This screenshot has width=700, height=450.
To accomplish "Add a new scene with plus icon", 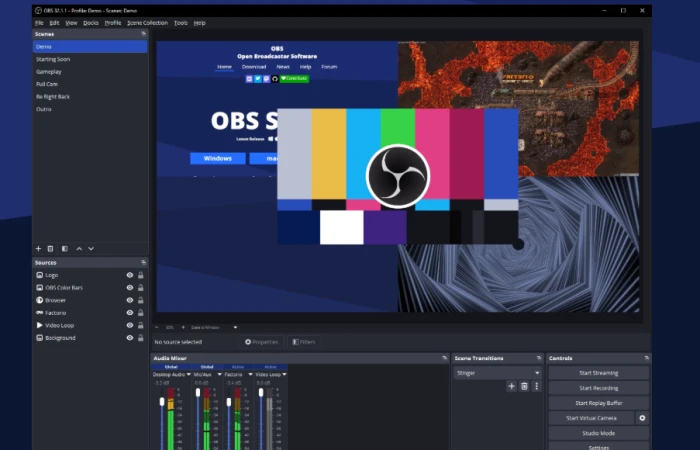I will [x=38, y=249].
